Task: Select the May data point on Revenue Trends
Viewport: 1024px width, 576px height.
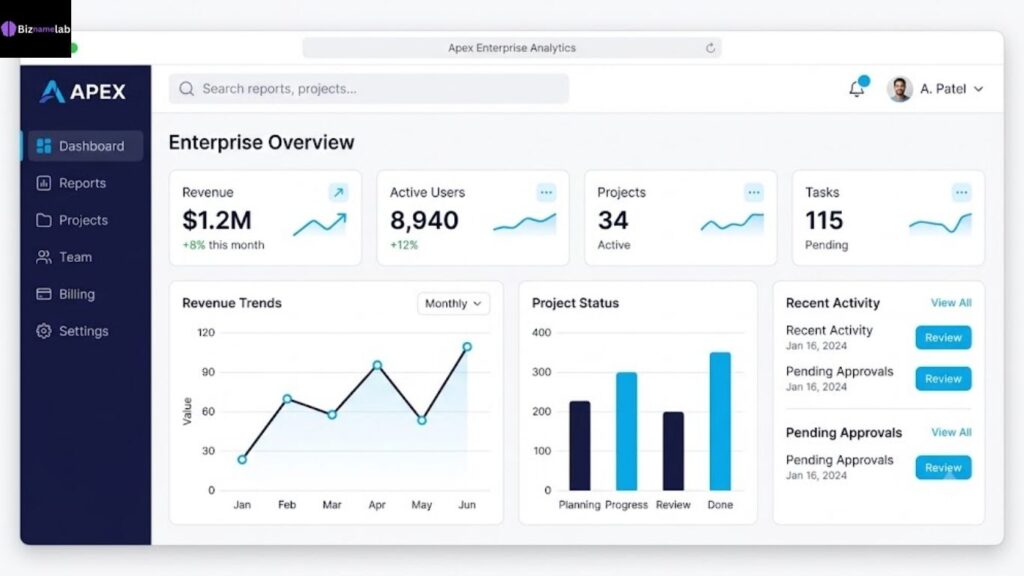Action: tap(422, 421)
